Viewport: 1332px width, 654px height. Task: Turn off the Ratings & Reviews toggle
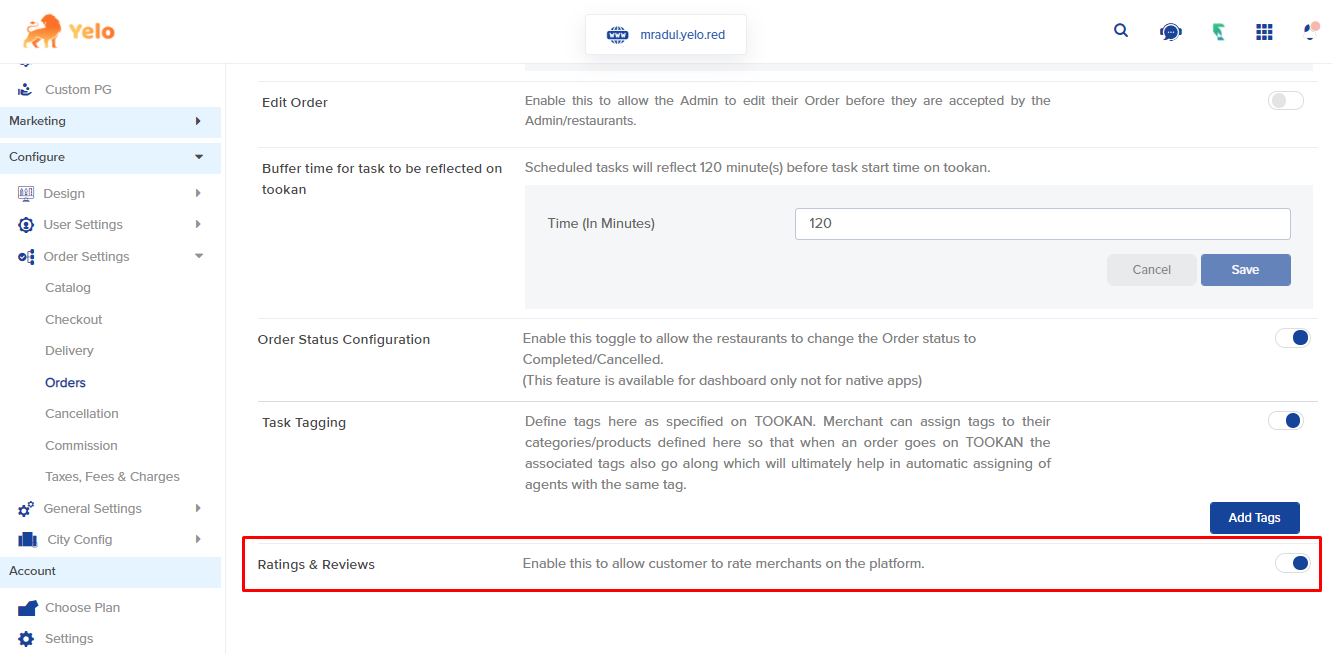pos(1292,564)
